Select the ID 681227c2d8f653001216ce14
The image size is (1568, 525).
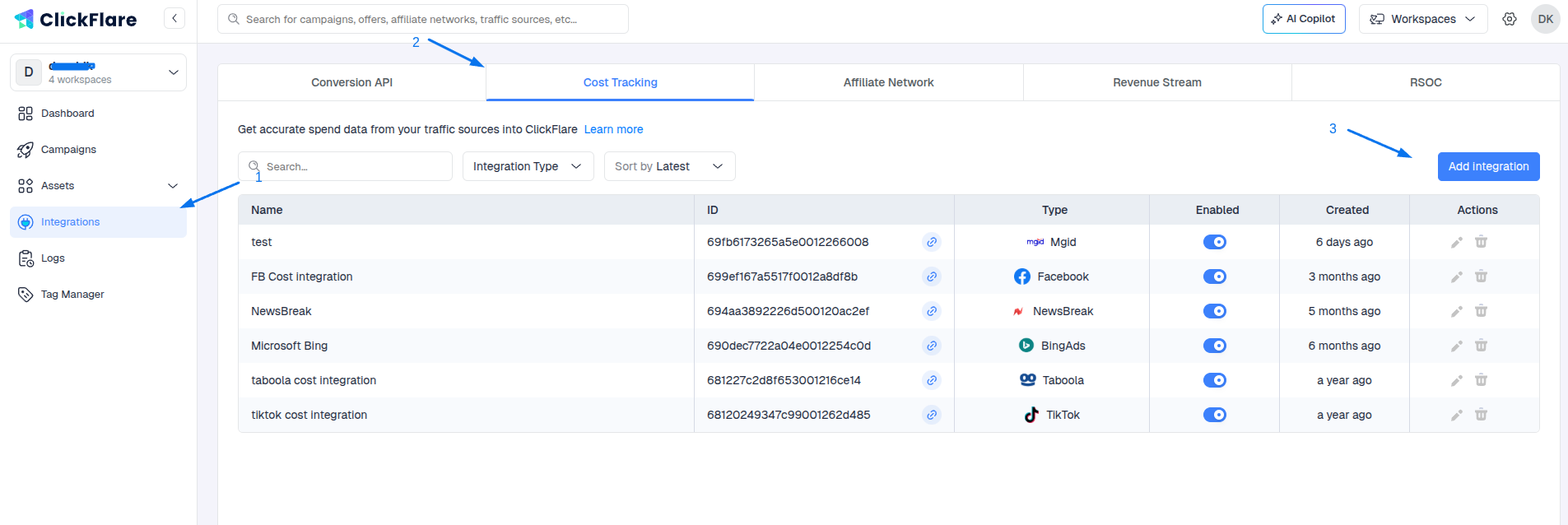point(784,380)
